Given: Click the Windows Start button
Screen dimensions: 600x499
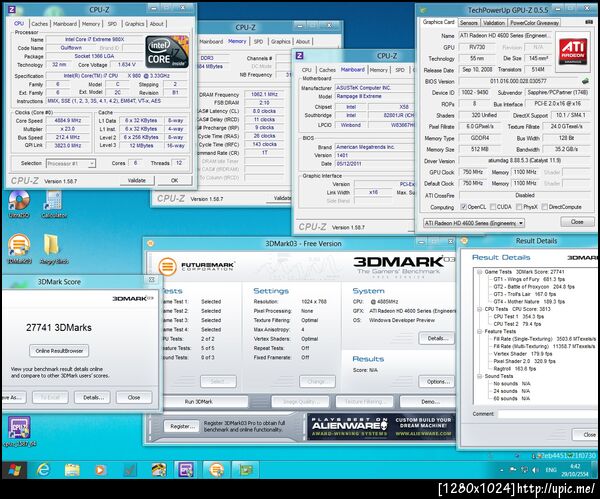Looking at the screenshot, I should [x=14, y=468].
